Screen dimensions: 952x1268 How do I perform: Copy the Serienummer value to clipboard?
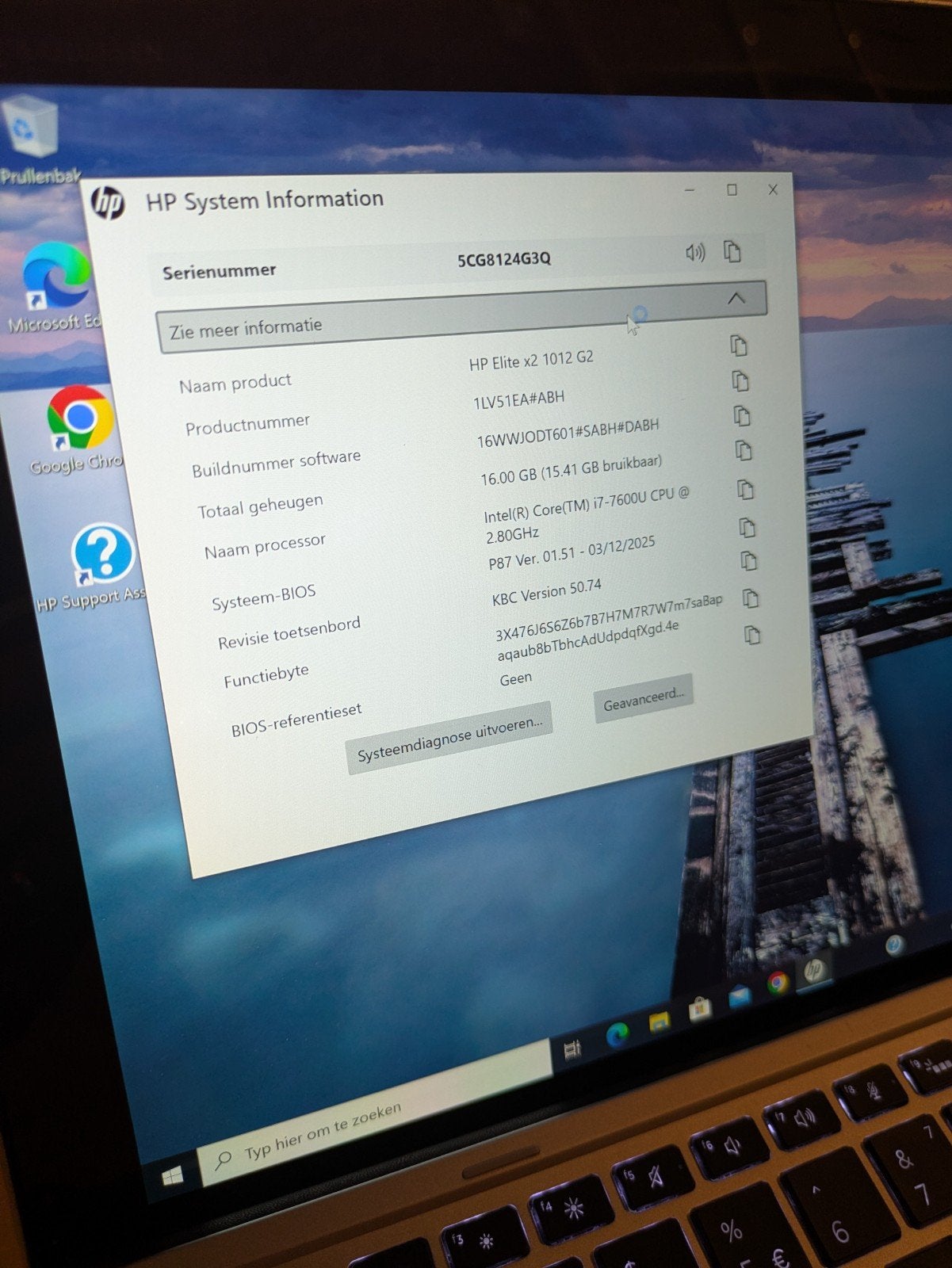[x=732, y=251]
